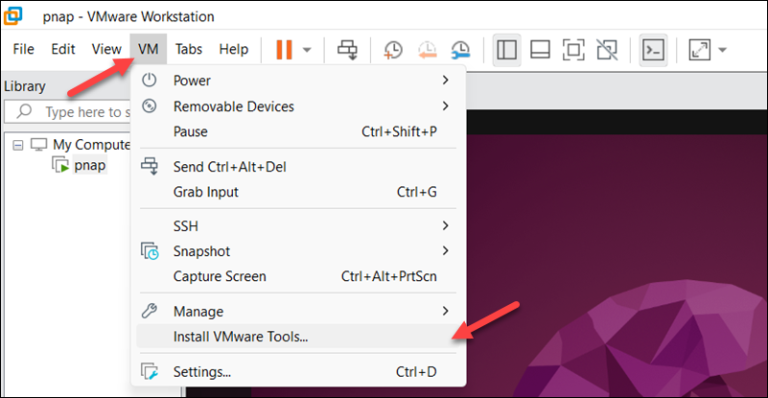
Task: Open the snapshot manager wrench-clock icon
Action: tap(460, 49)
